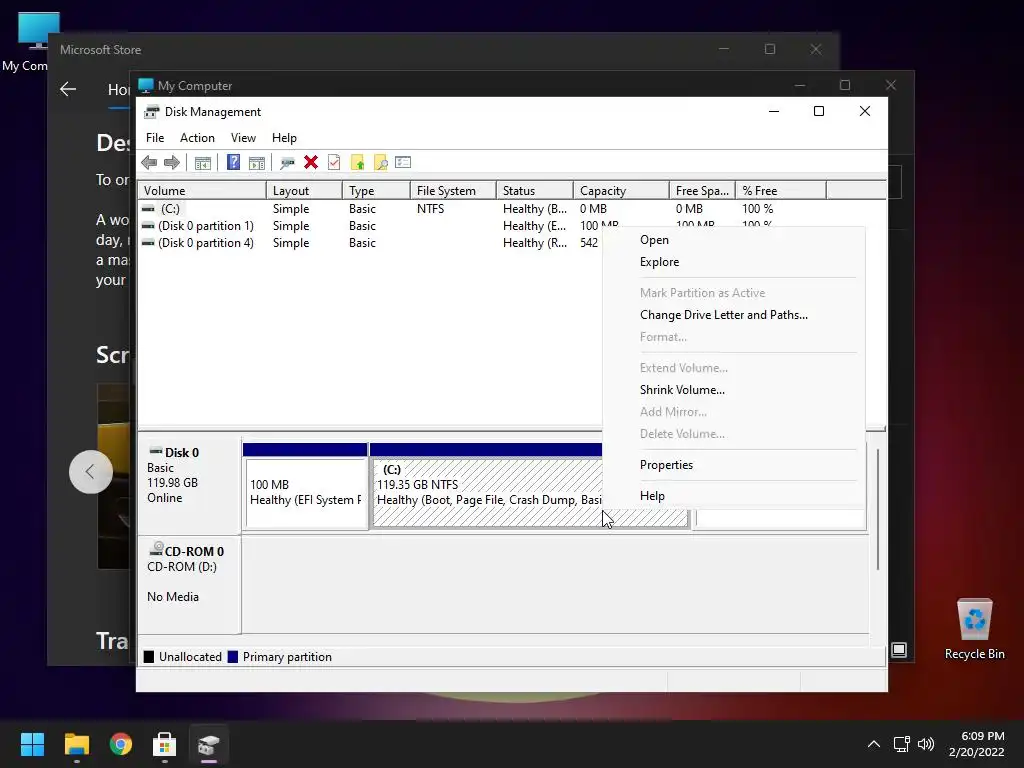The image size is (1024, 768).
Task: Click the settings list view toolbar icon
Action: tap(403, 163)
